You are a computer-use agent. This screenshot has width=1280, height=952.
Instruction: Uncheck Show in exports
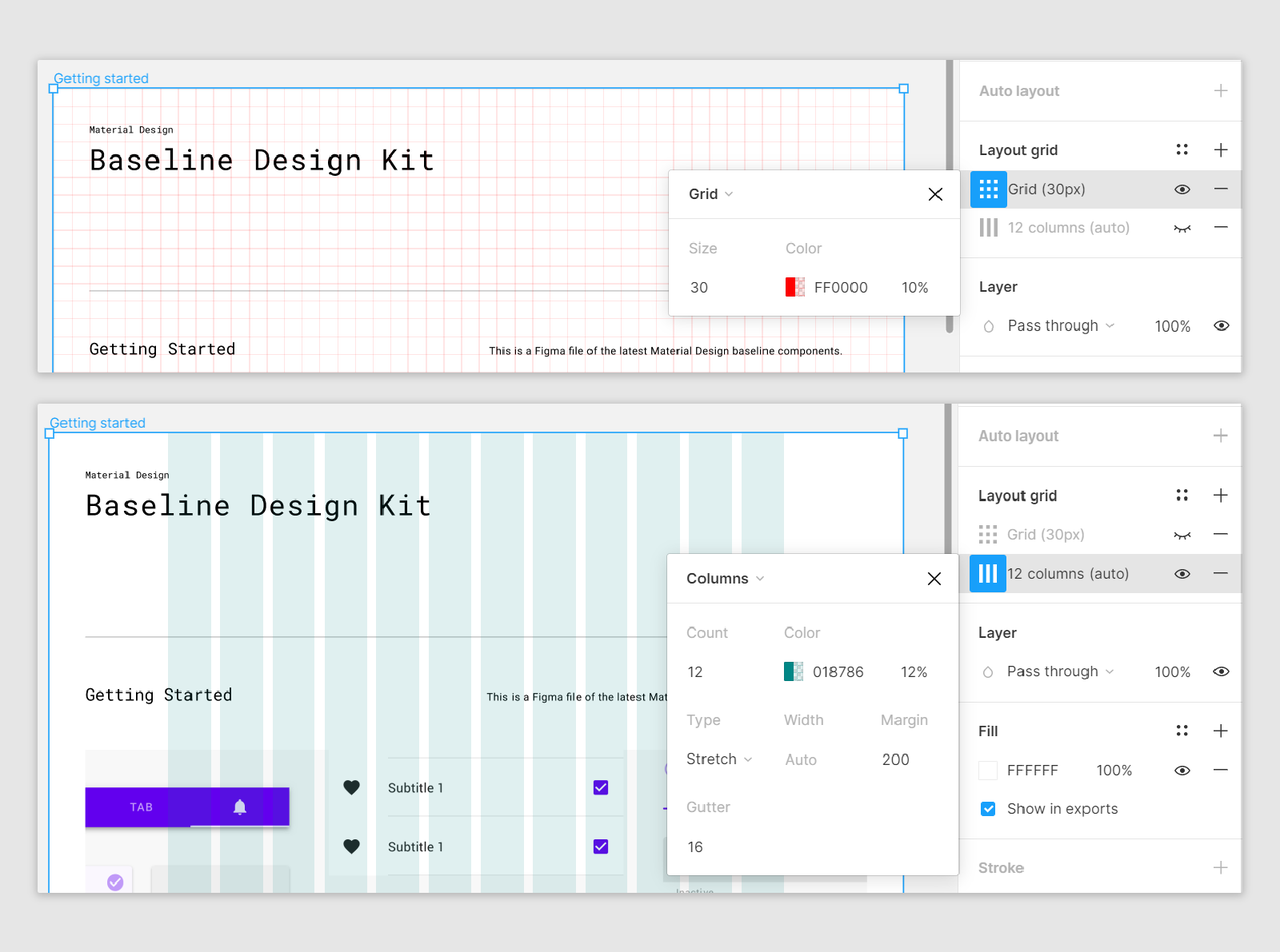pos(988,809)
